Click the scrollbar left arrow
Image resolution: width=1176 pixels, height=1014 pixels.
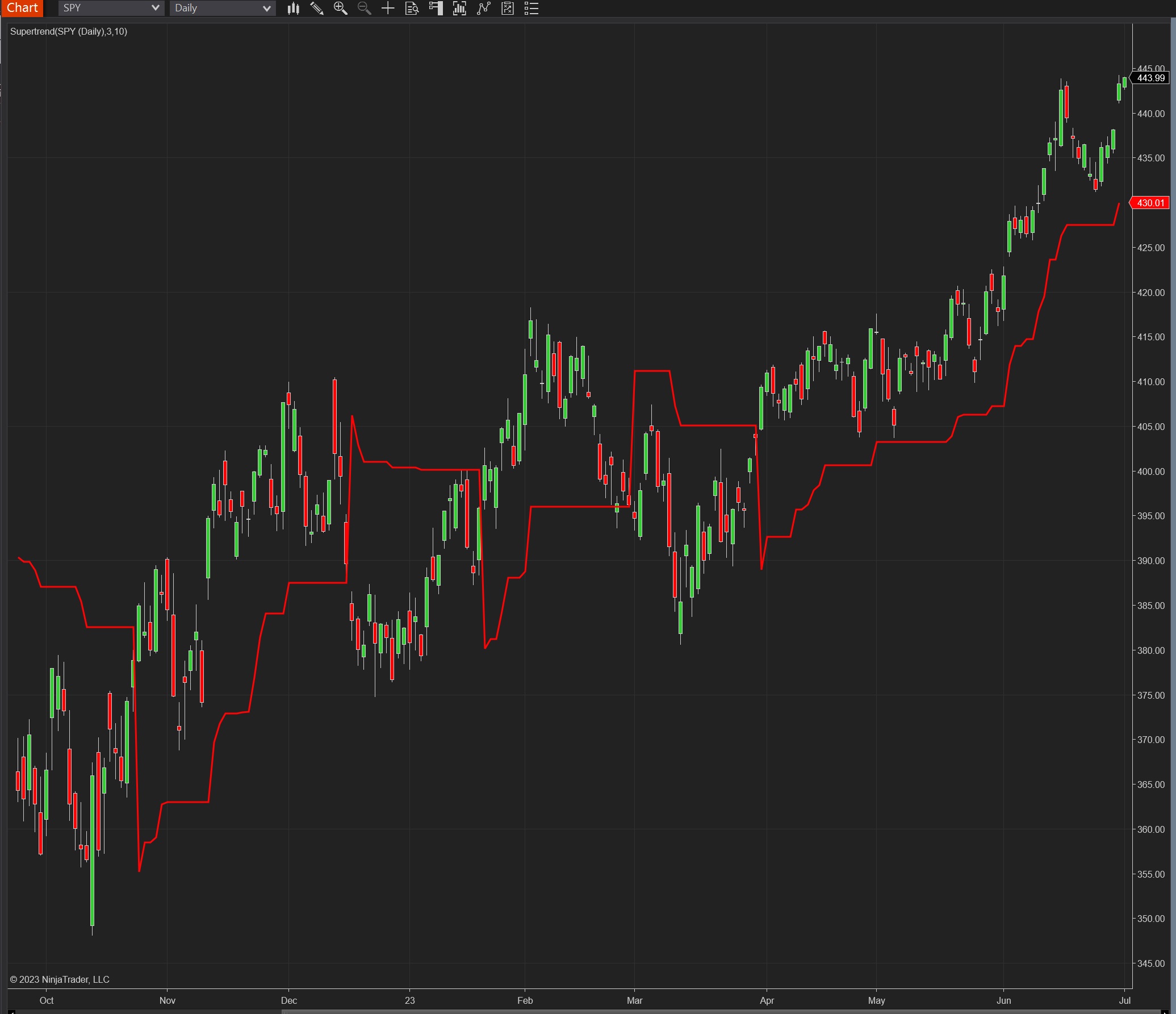[x=11, y=1011]
